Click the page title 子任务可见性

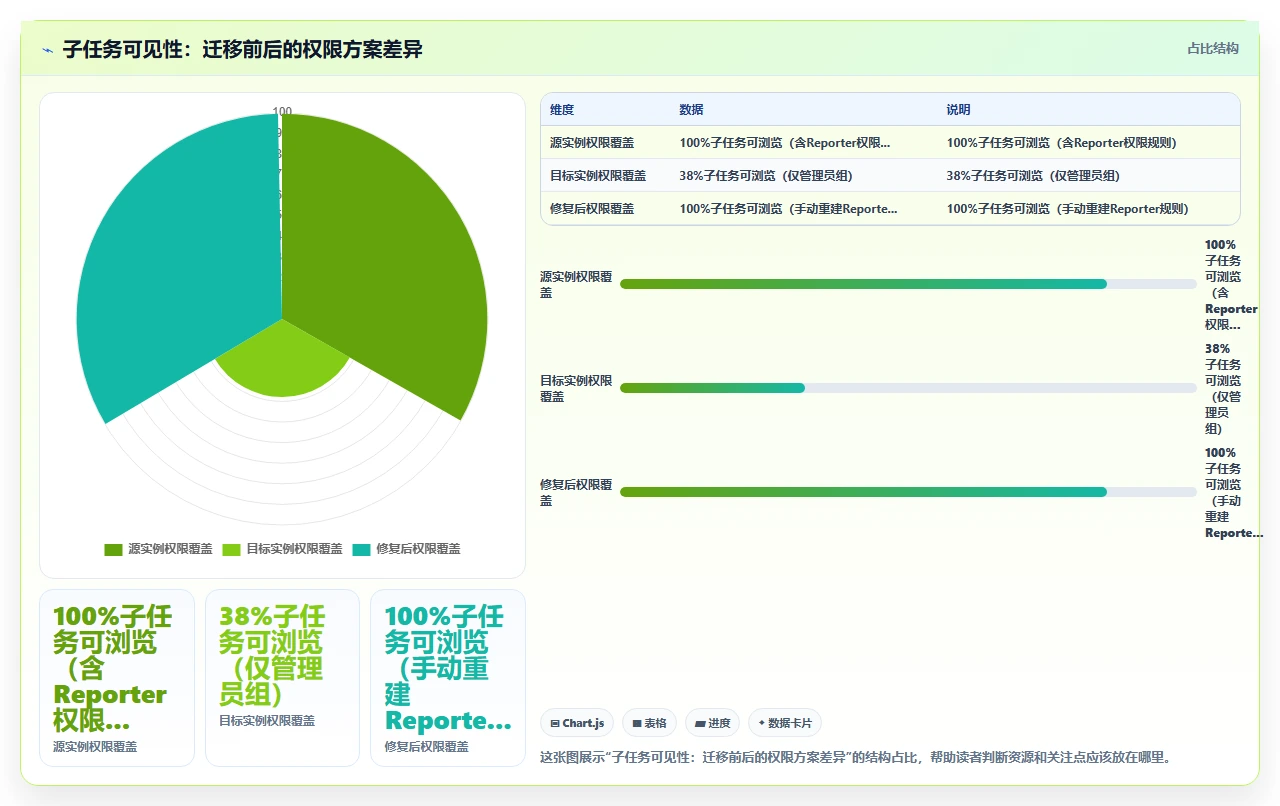(x=243, y=49)
